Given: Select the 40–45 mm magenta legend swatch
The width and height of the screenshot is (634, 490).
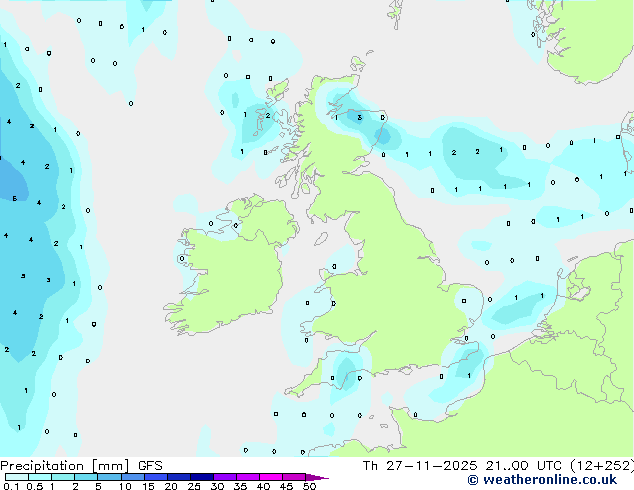Looking at the screenshot, I should point(271,477).
